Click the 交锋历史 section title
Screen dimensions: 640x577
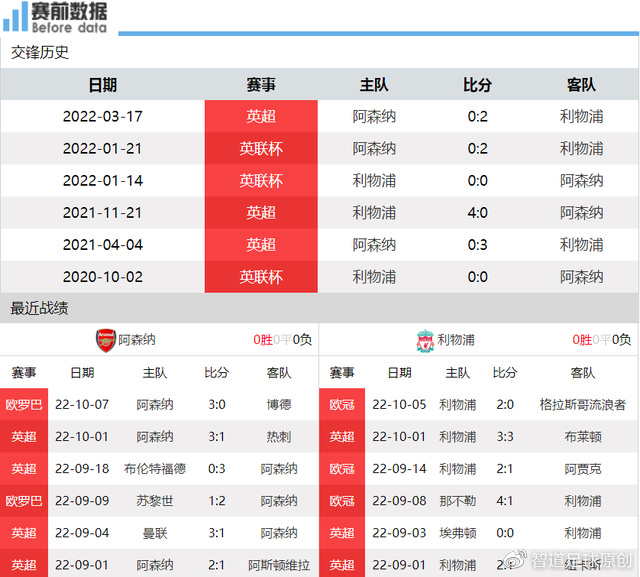pyautogui.click(x=40, y=53)
